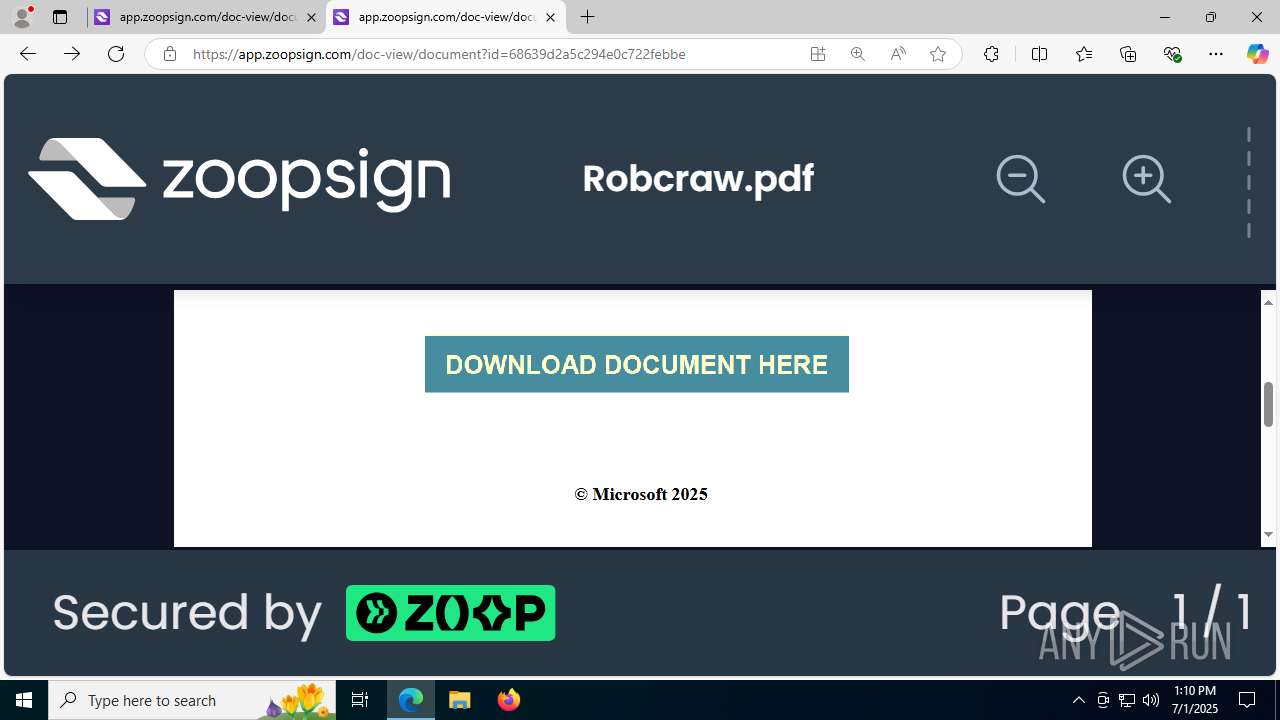
Task: Go back to the previous page
Action: tap(28, 54)
